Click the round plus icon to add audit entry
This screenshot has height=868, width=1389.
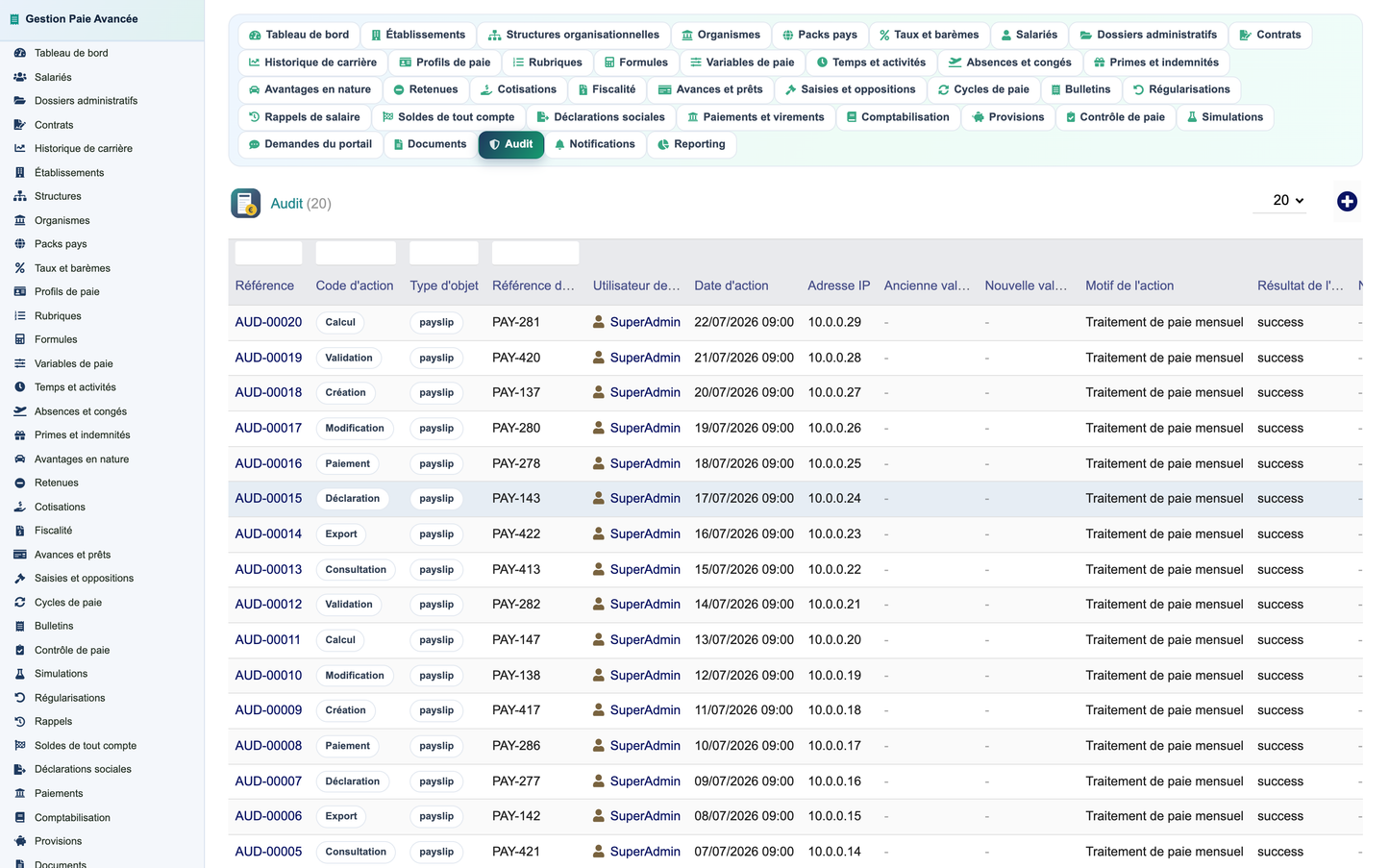[1347, 201]
